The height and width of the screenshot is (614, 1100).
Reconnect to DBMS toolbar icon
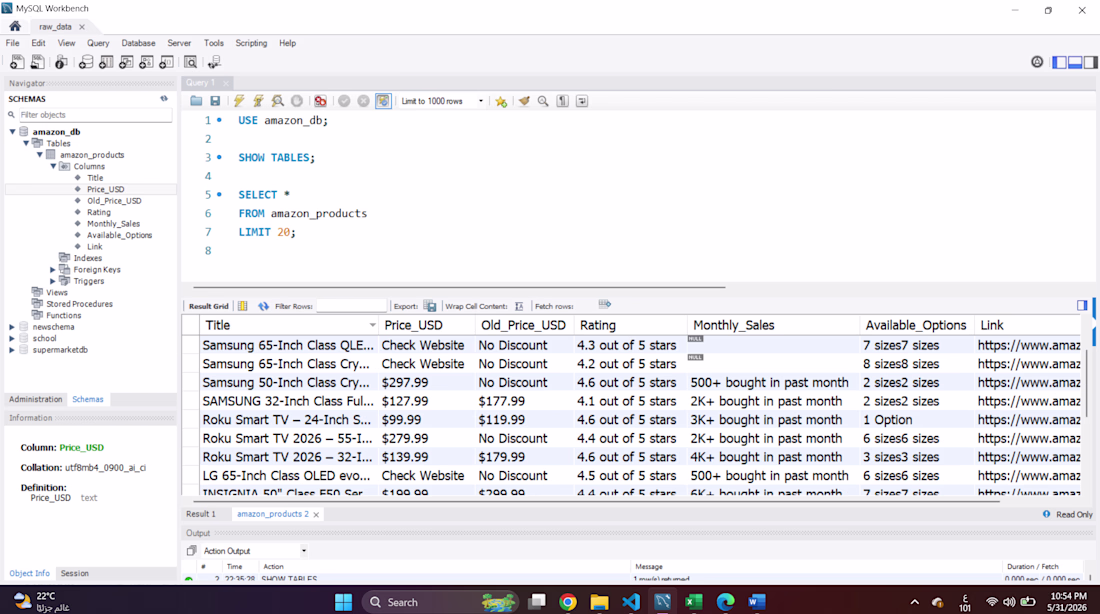pyautogui.click(x=214, y=62)
